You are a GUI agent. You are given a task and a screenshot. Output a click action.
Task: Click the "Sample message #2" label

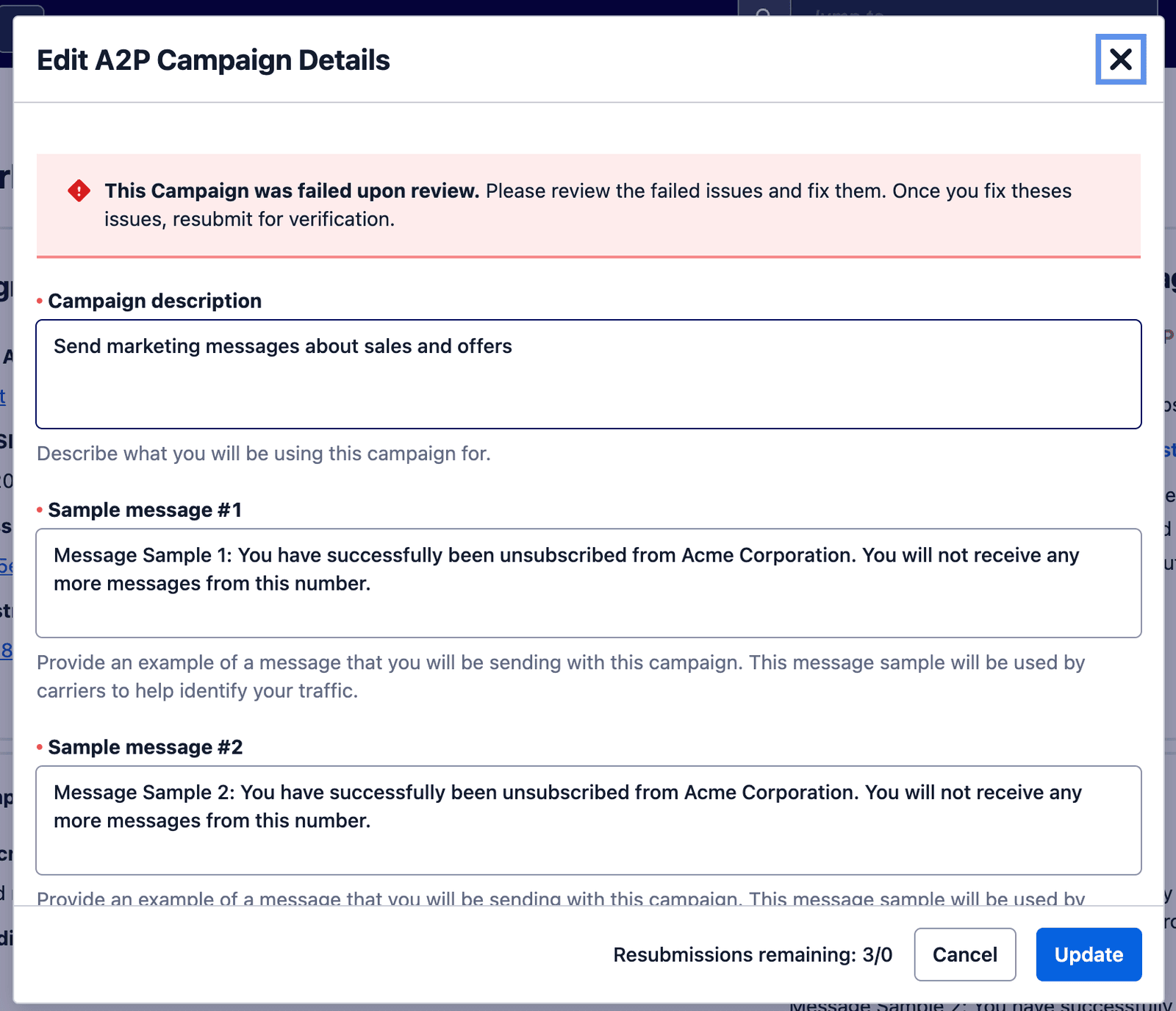coord(145,747)
